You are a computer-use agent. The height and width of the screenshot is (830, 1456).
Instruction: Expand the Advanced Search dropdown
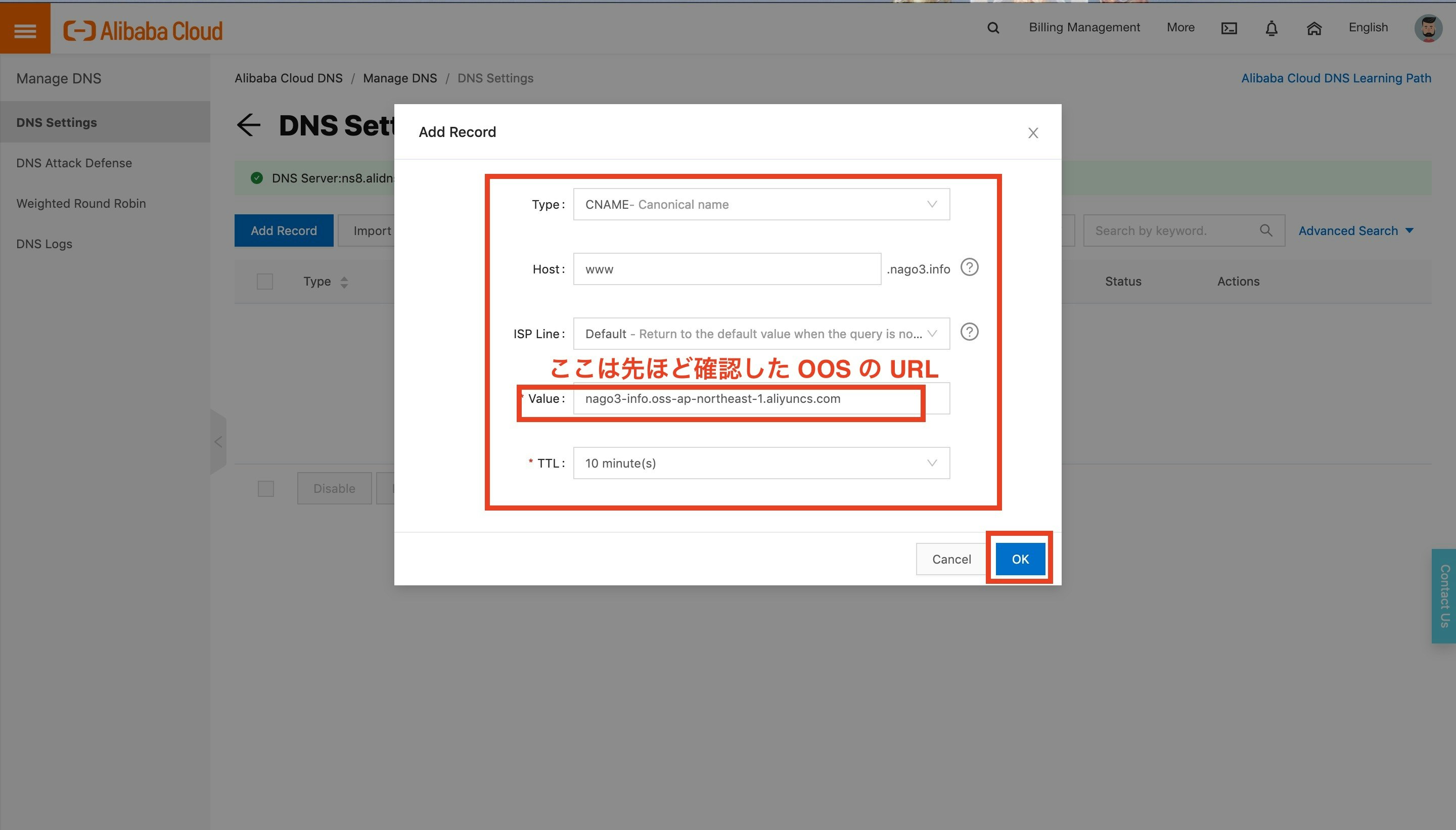tap(1356, 231)
